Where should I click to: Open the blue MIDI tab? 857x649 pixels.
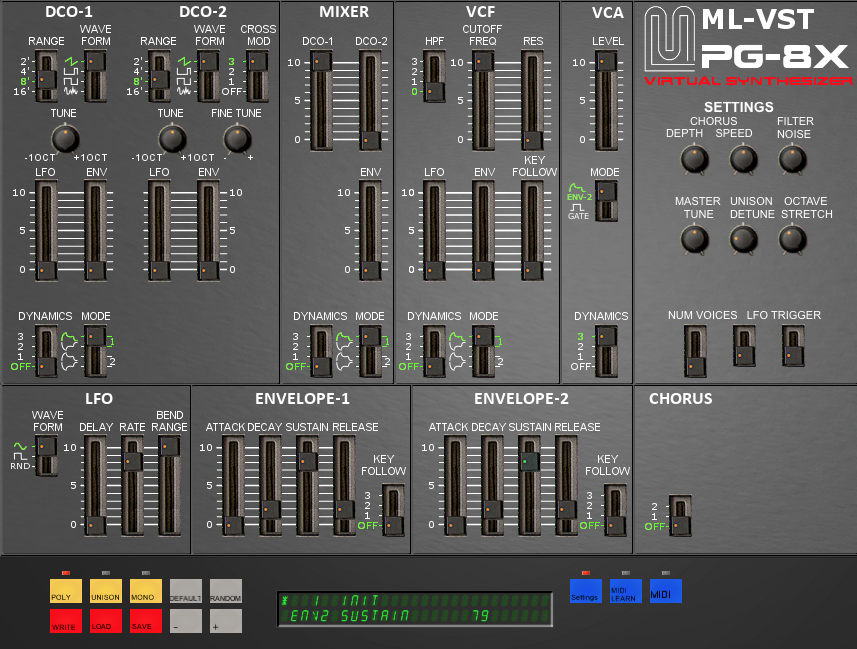point(666,590)
